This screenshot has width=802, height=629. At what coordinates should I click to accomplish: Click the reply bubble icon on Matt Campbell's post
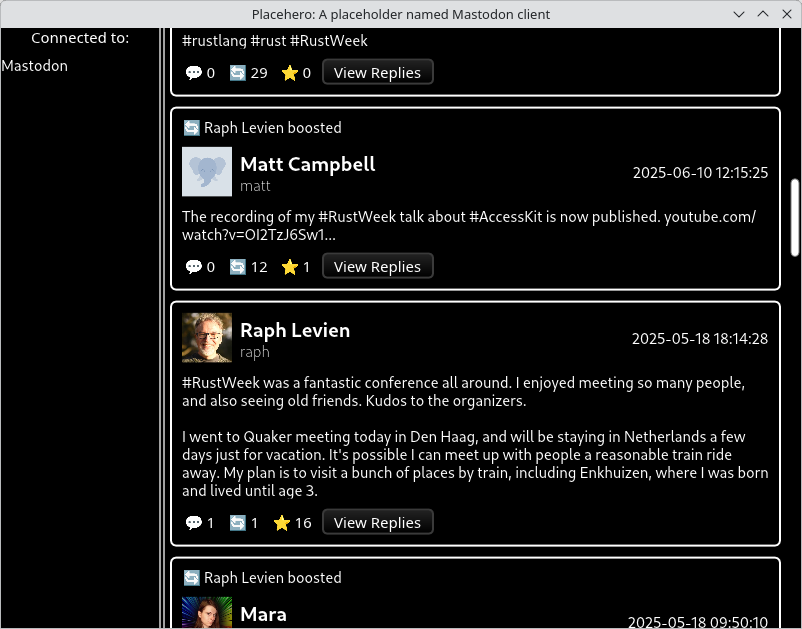(x=193, y=267)
